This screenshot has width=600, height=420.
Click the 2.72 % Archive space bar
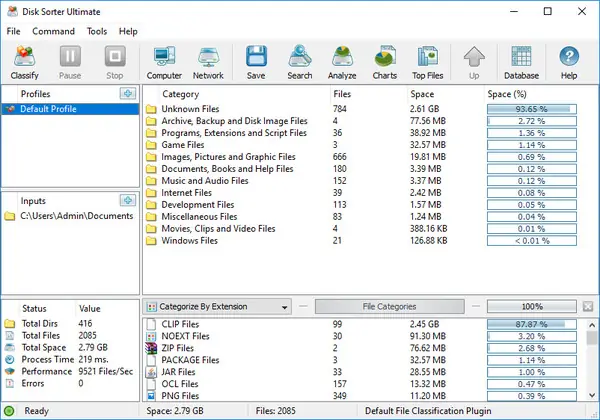(x=532, y=121)
